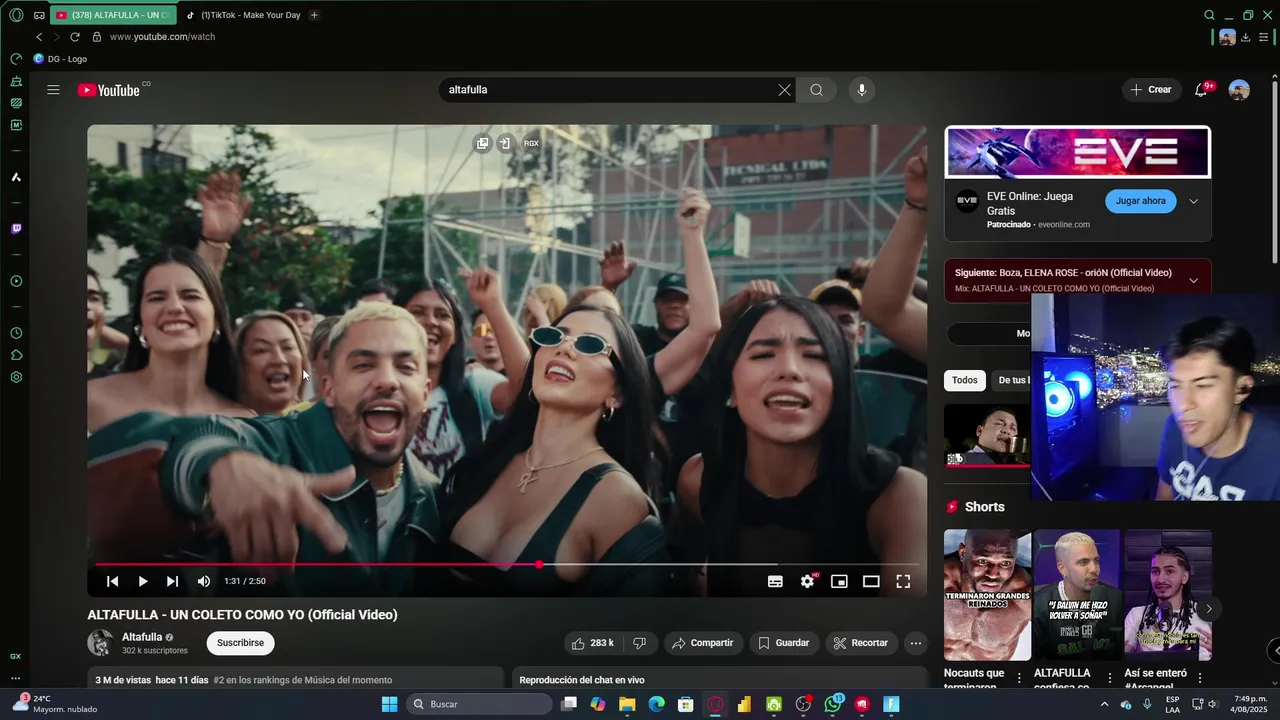Viewport: 1280px width, 720px height.
Task: Click the unplayed portion of the progress bar
Action: 732,565
